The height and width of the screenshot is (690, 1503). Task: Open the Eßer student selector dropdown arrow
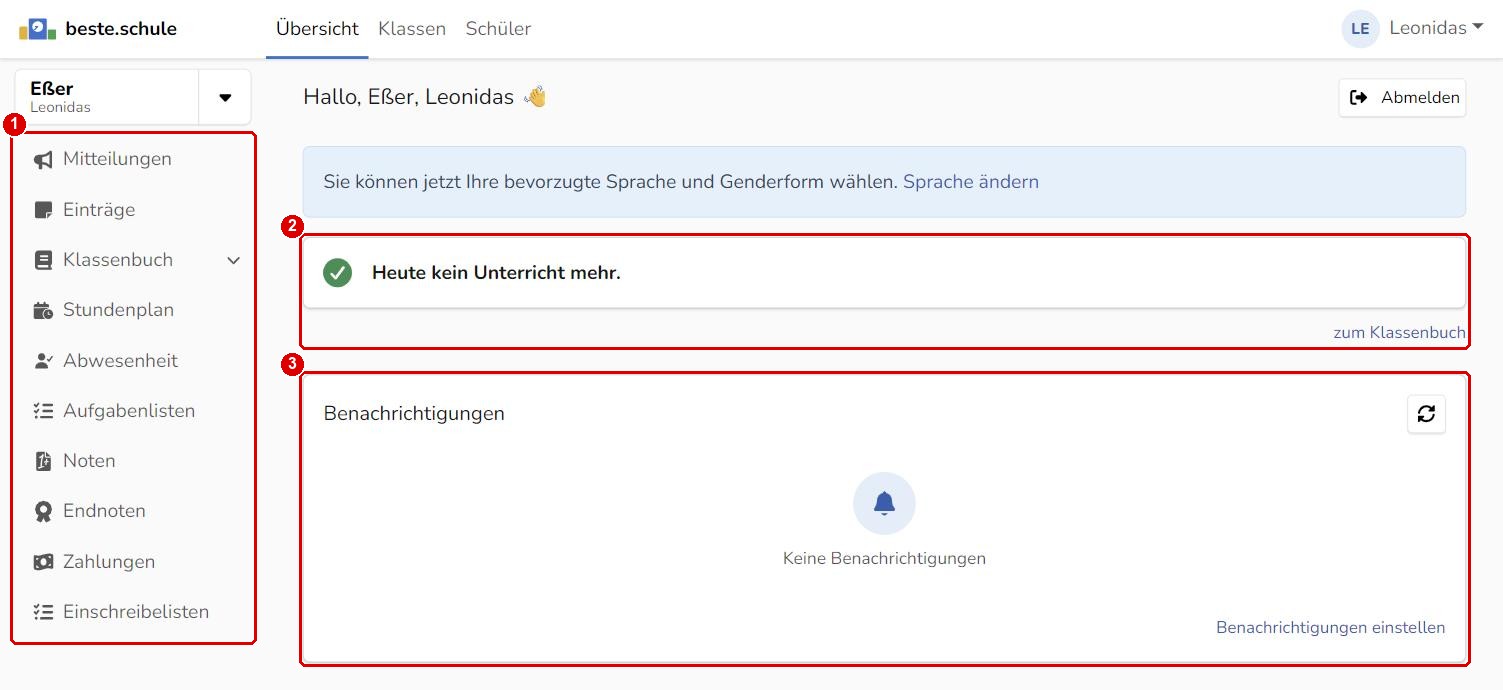225,97
